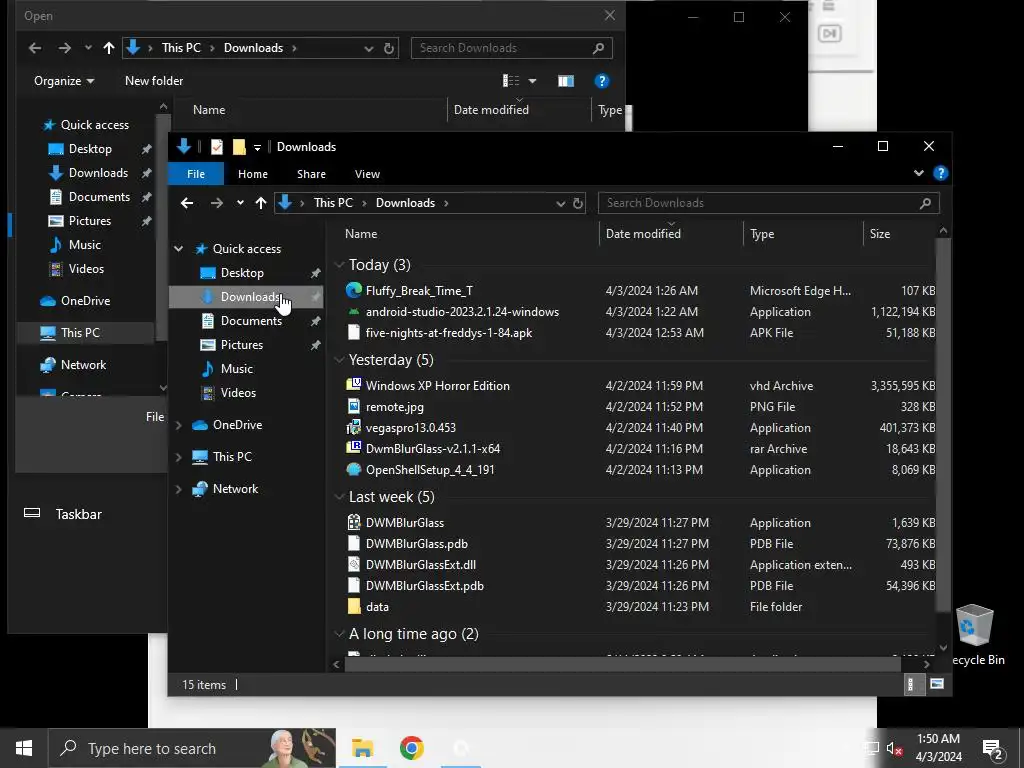
Task: Open File Explorer from taskbar
Action: click(x=362, y=748)
